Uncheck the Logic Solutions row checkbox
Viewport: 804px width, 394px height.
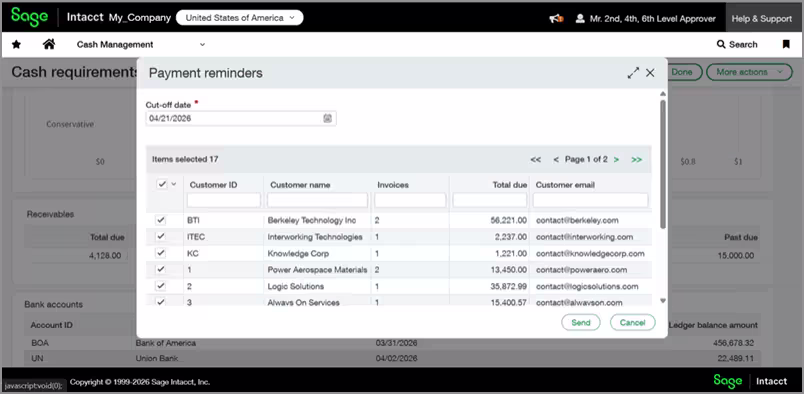coord(160,286)
